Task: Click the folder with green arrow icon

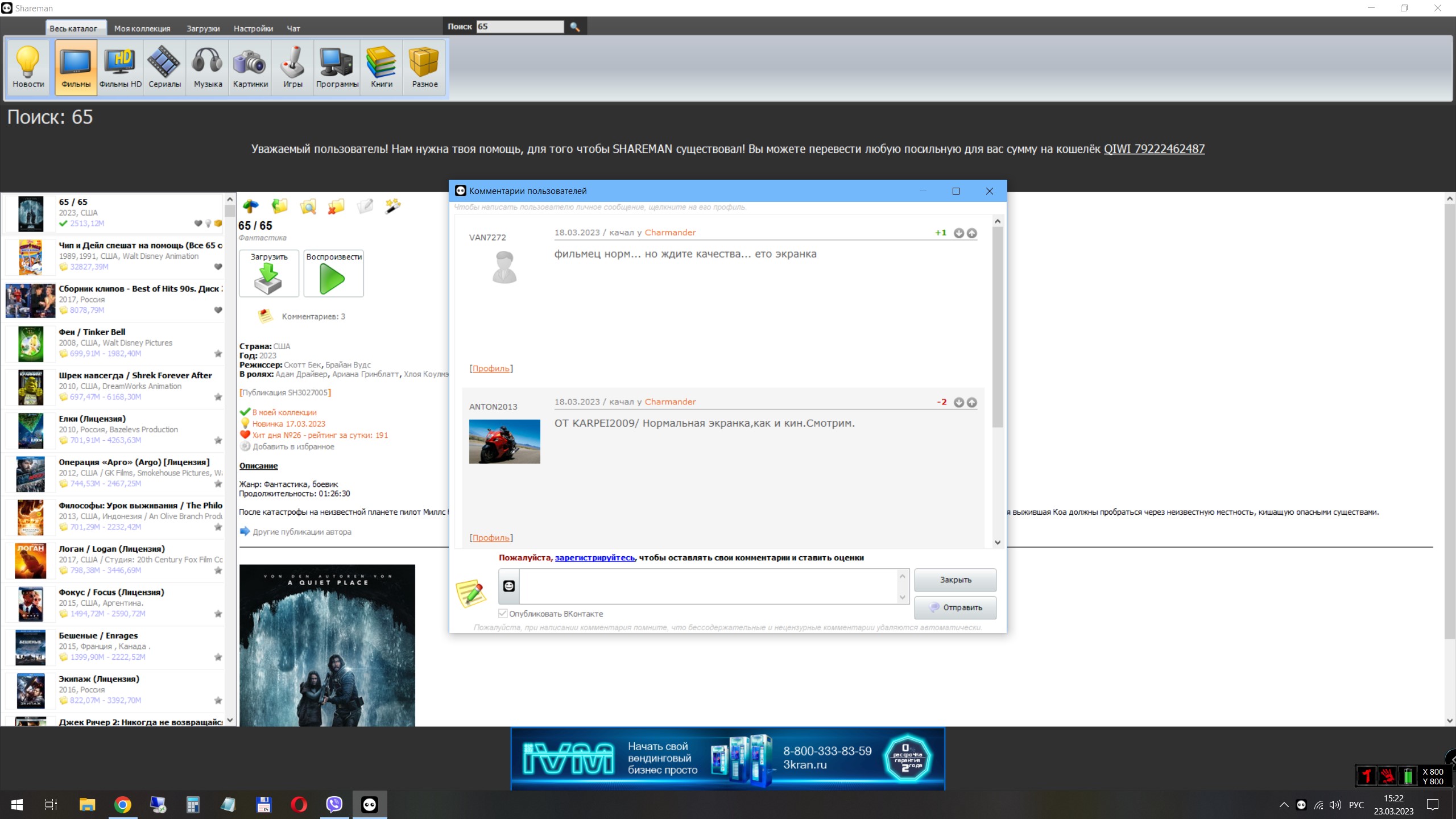Action: click(279, 206)
